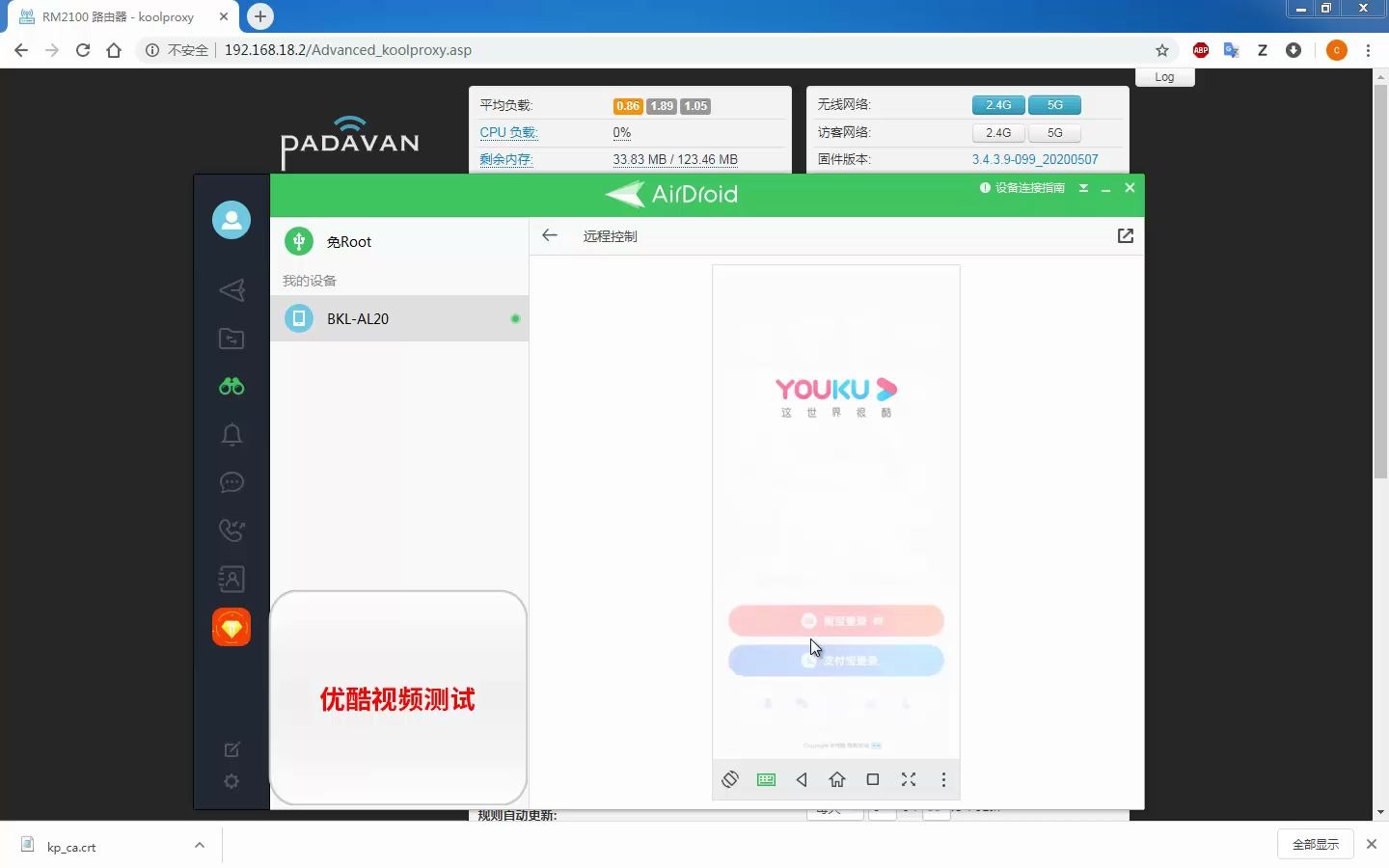
Task: Open AirDroid messages chat bubble icon
Action: [x=231, y=482]
